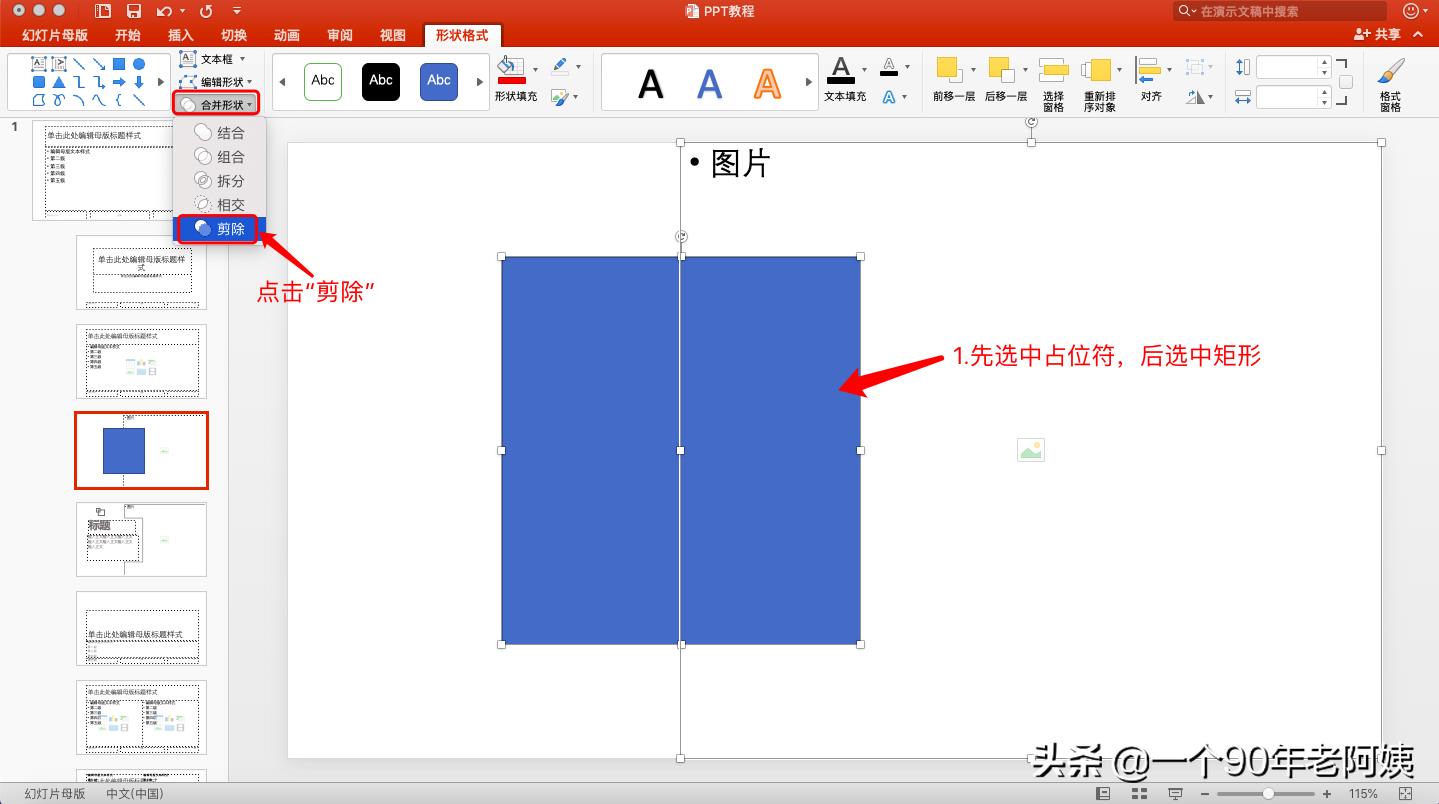This screenshot has height=804, width=1439.
Task: Click the shape outline pencil icon
Action: pyautogui.click(x=562, y=67)
